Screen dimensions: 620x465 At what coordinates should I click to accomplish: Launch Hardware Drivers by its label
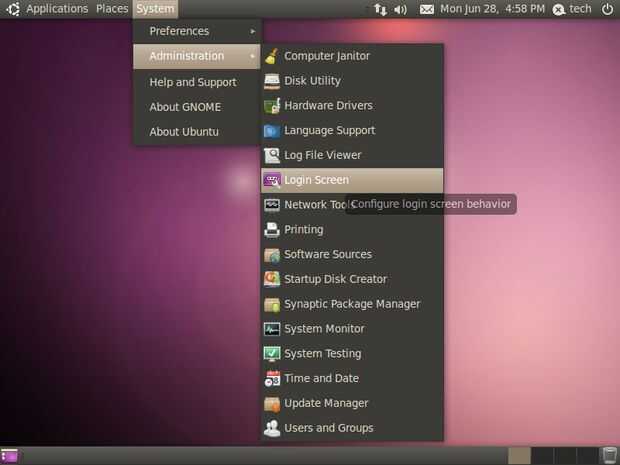(329, 106)
